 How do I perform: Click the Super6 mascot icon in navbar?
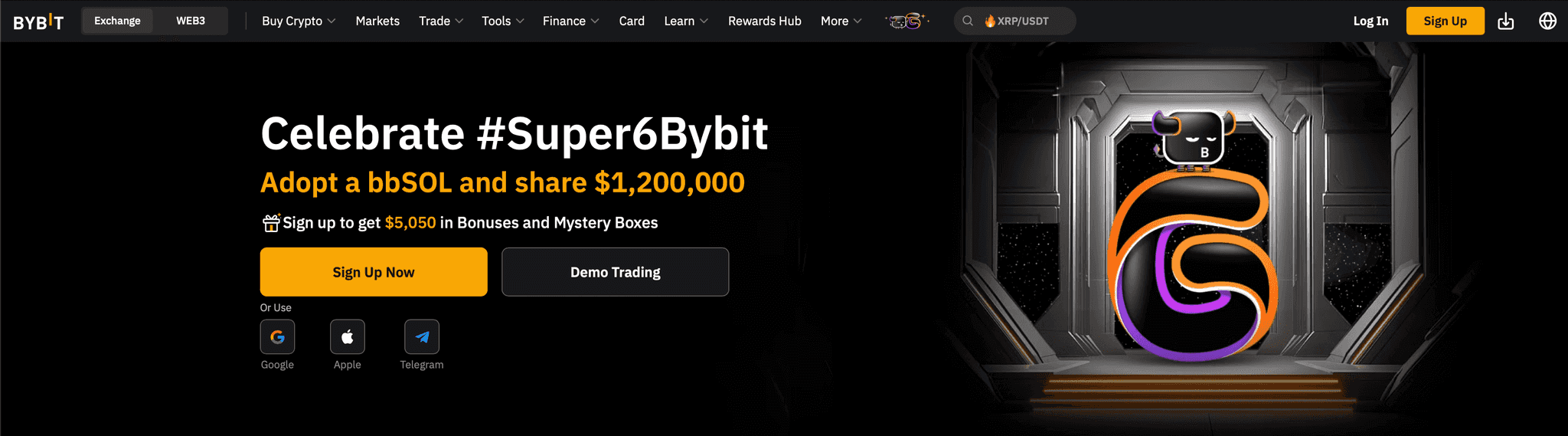tap(906, 21)
